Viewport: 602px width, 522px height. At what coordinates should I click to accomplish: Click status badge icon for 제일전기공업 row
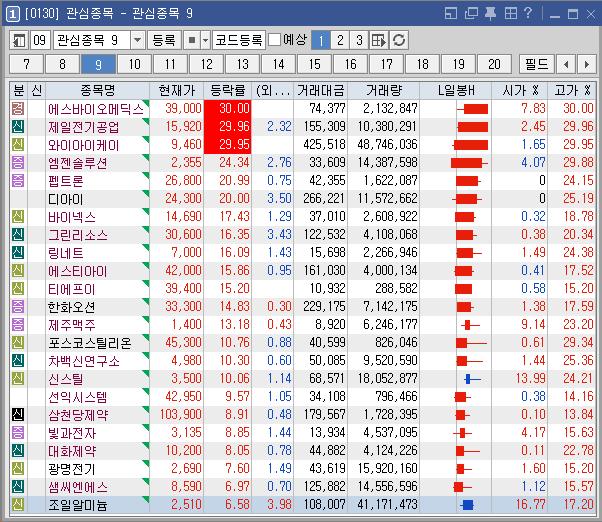point(18,126)
